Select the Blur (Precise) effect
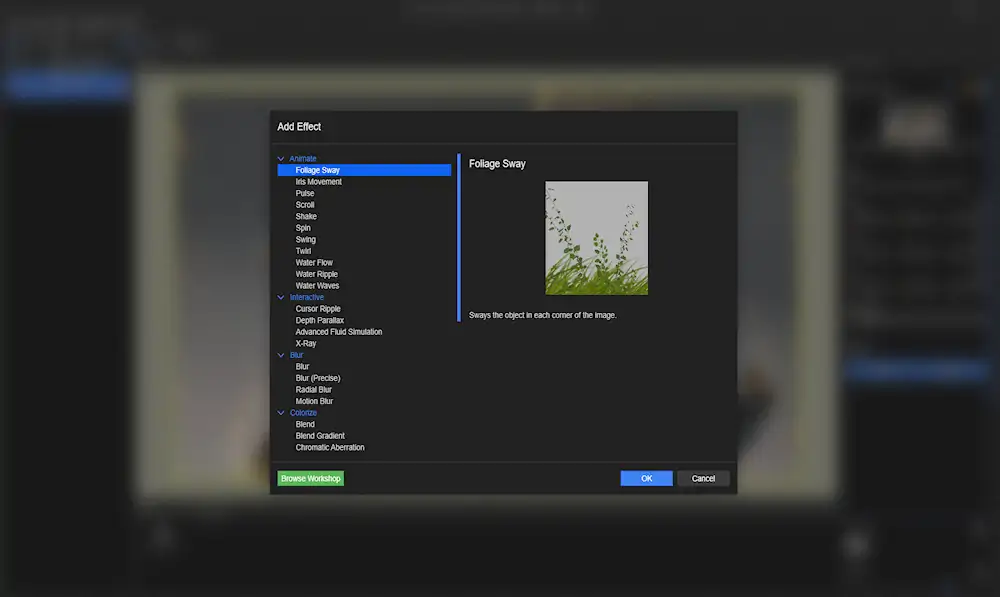This screenshot has height=597, width=1000. (318, 378)
